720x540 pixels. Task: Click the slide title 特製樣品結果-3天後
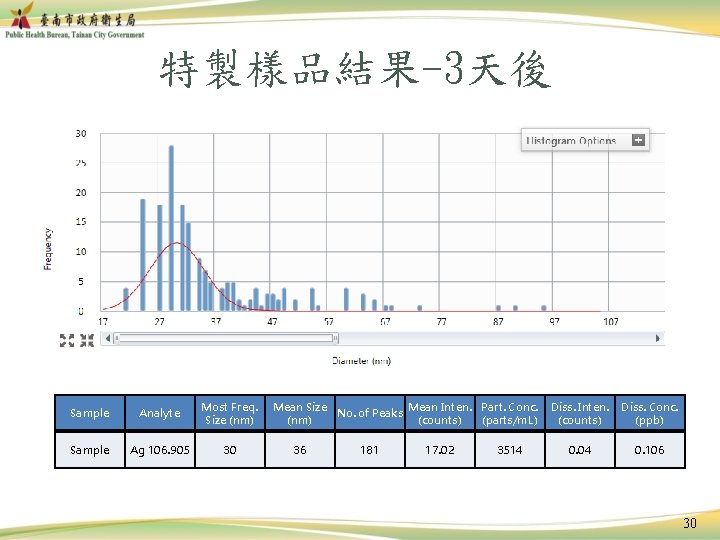[x=355, y=69]
